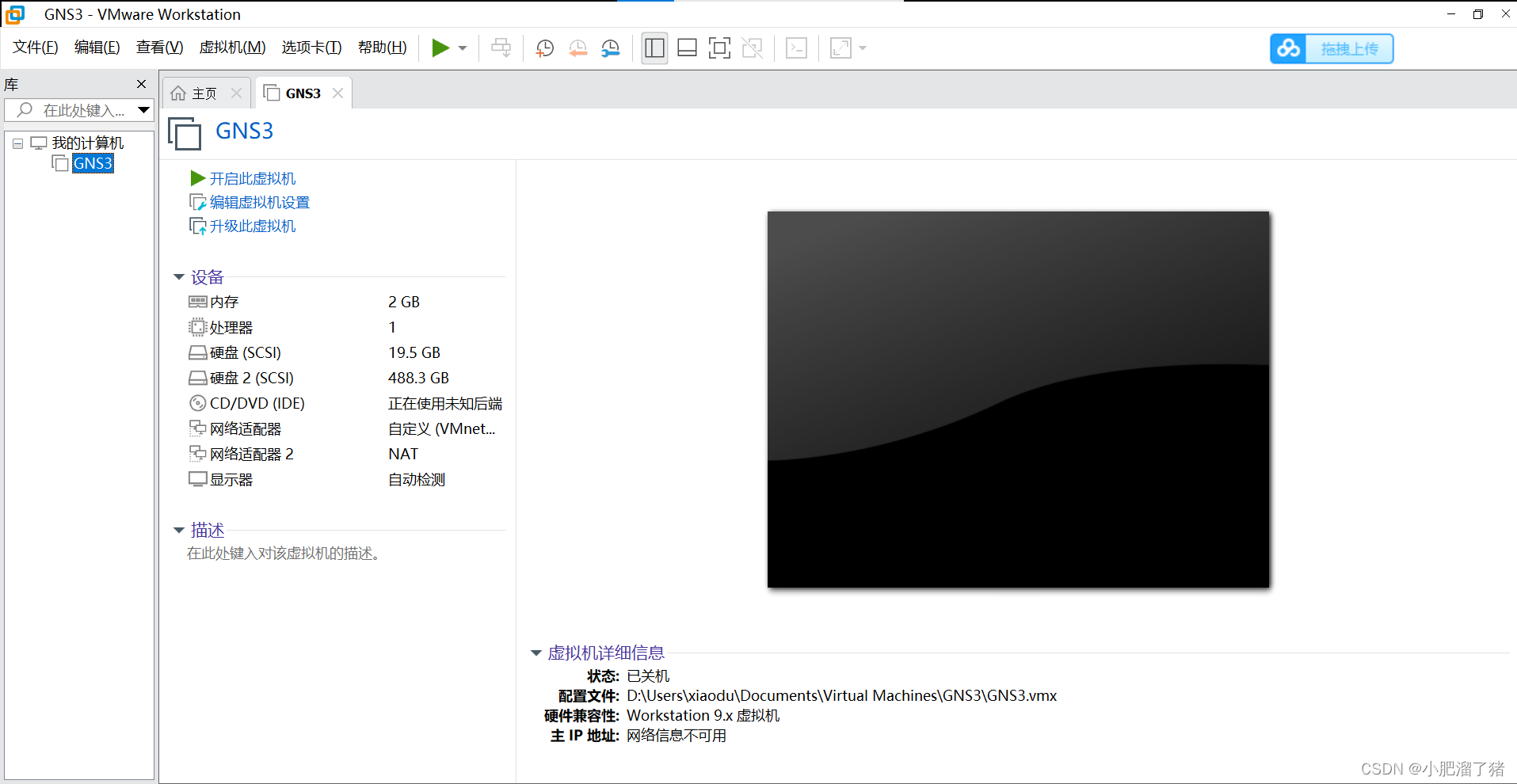The width and height of the screenshot is (1517, 784).
Task: Click the send Ctrl+Alt+Del toolbar icon
Action: (501, 48)
